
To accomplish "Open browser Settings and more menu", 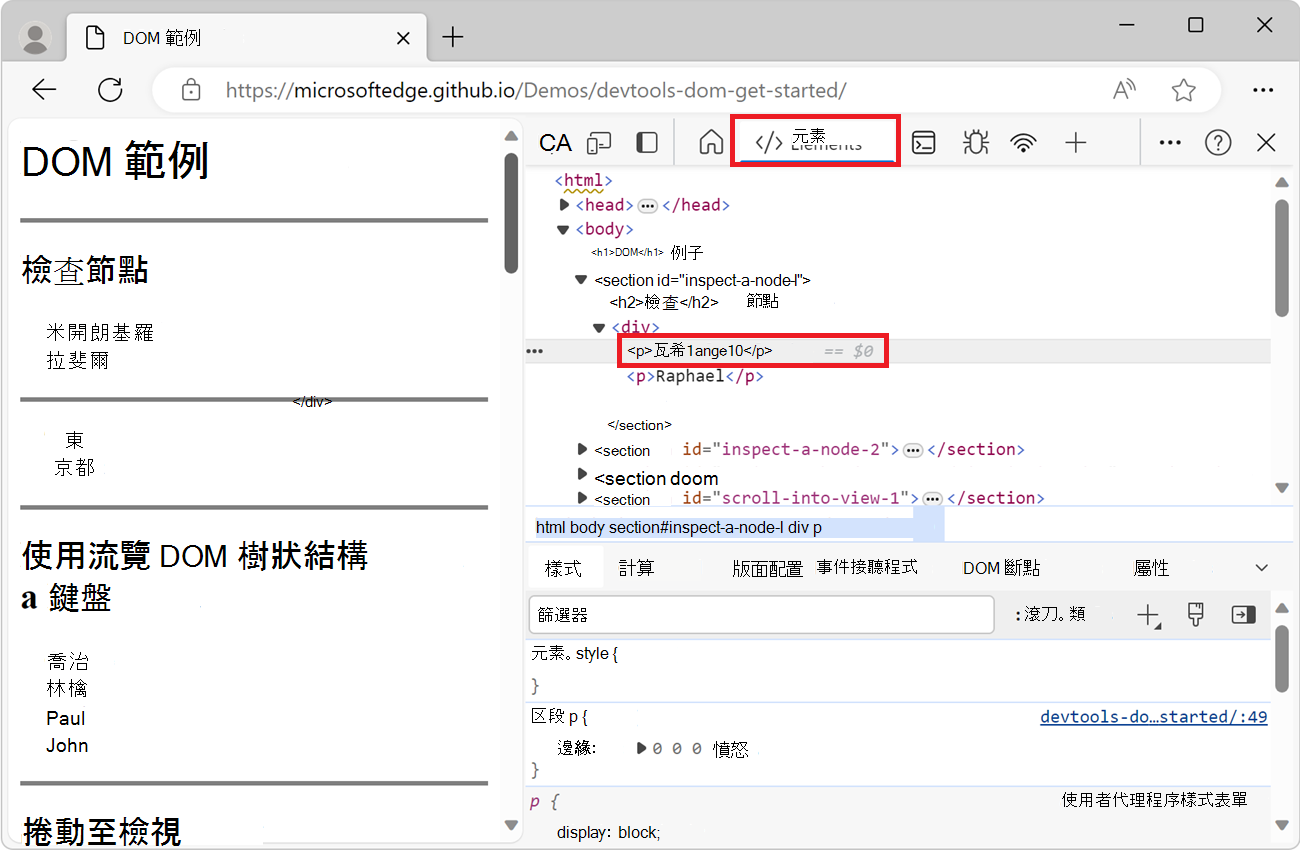I will click(x=1263, y=90).
